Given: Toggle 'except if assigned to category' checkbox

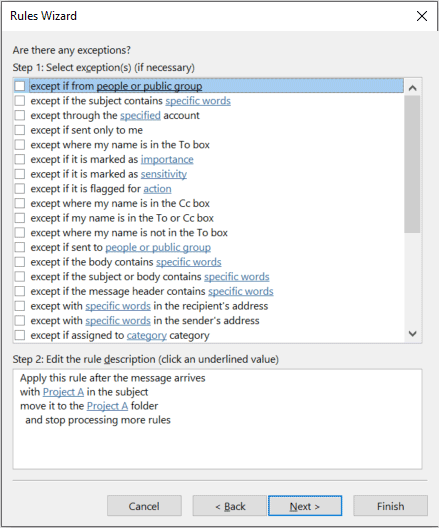Looking at the screenshot, I should [20, 335].
